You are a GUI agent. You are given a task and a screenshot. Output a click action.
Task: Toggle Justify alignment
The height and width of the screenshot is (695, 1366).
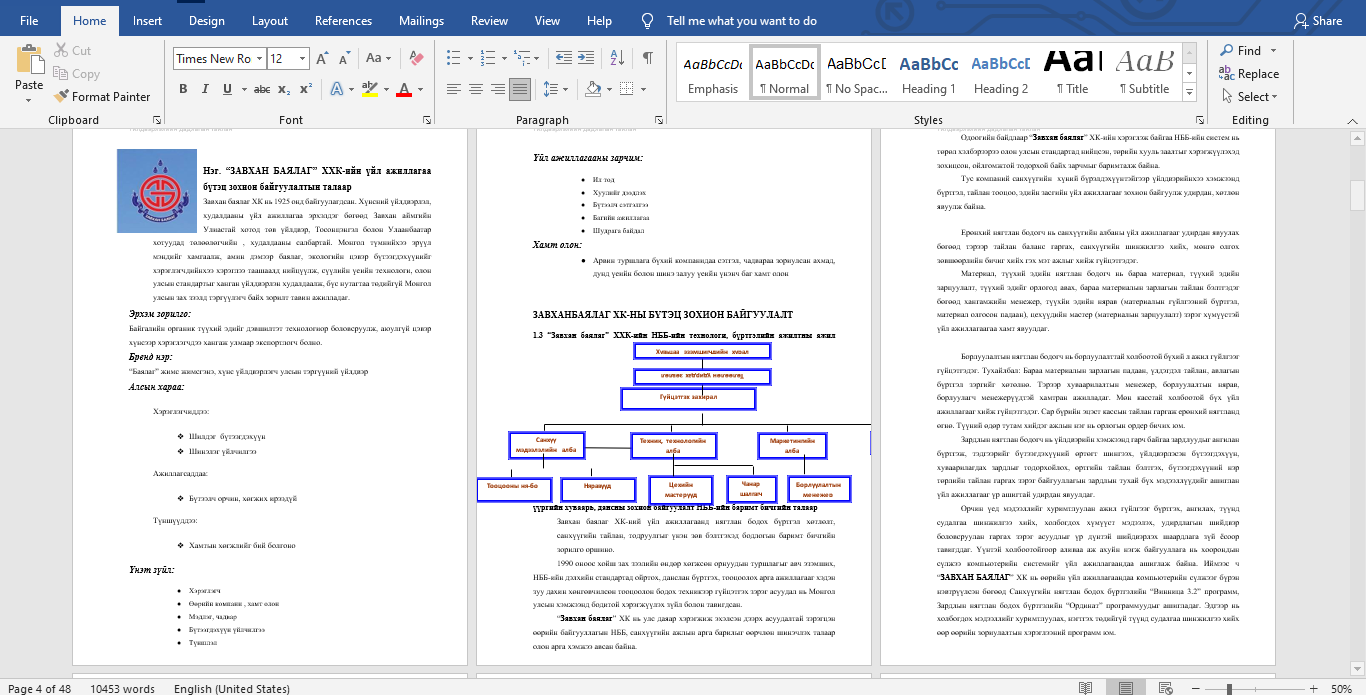click(x=520, y=89)
